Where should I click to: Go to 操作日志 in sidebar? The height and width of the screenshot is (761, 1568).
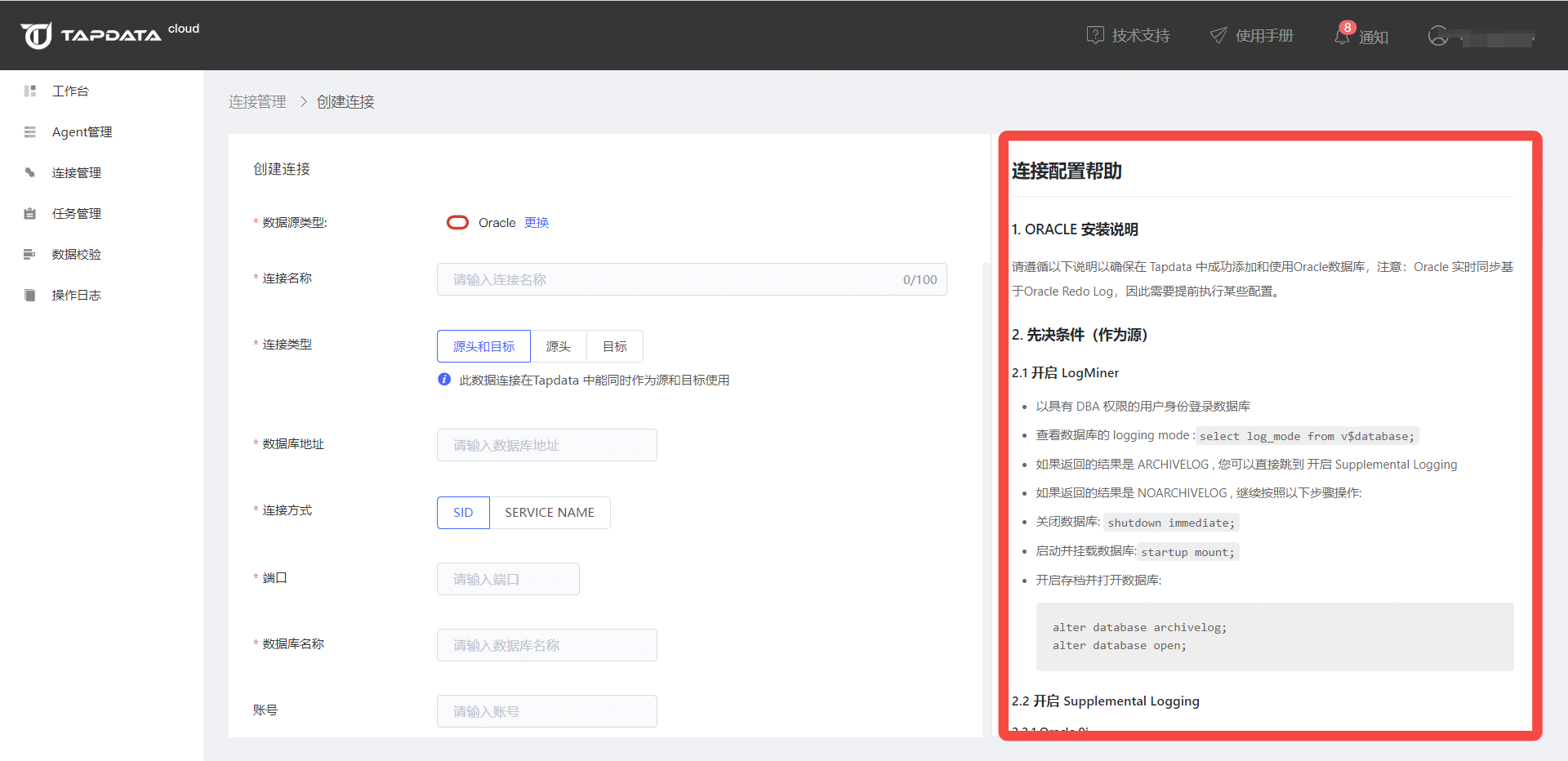click(76, 295)
